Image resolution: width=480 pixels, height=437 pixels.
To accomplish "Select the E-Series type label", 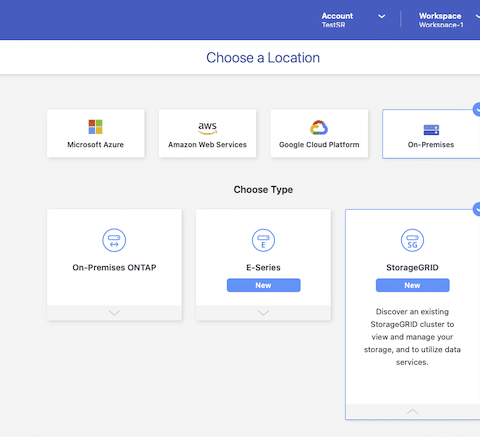I will pyautogui.click(x=263, y=268).
